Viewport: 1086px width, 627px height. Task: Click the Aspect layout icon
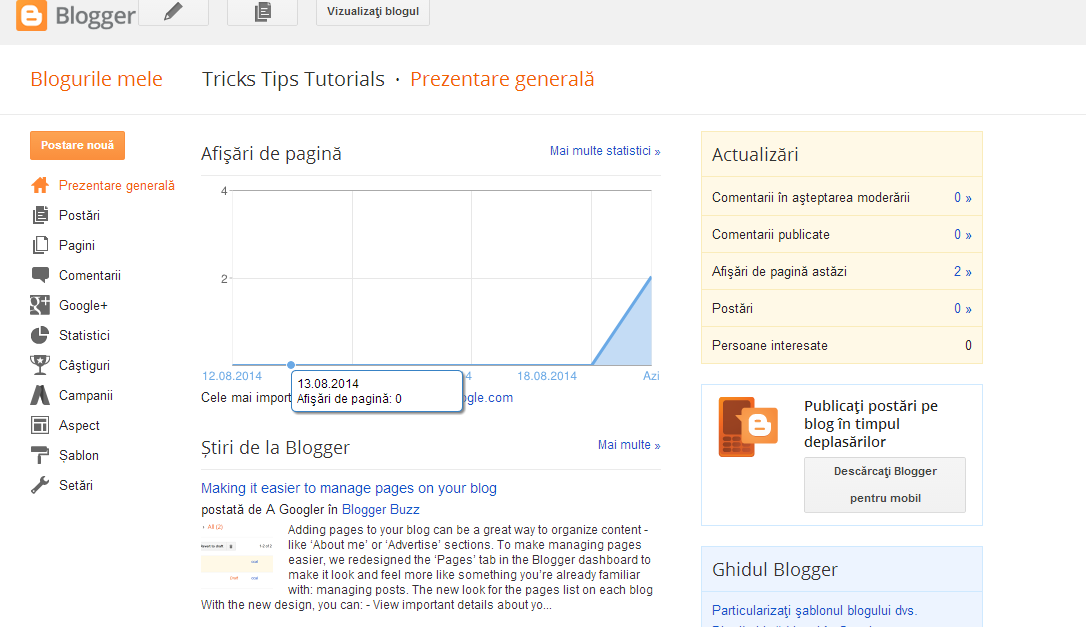pyautogui.click(x=40, y=425)
